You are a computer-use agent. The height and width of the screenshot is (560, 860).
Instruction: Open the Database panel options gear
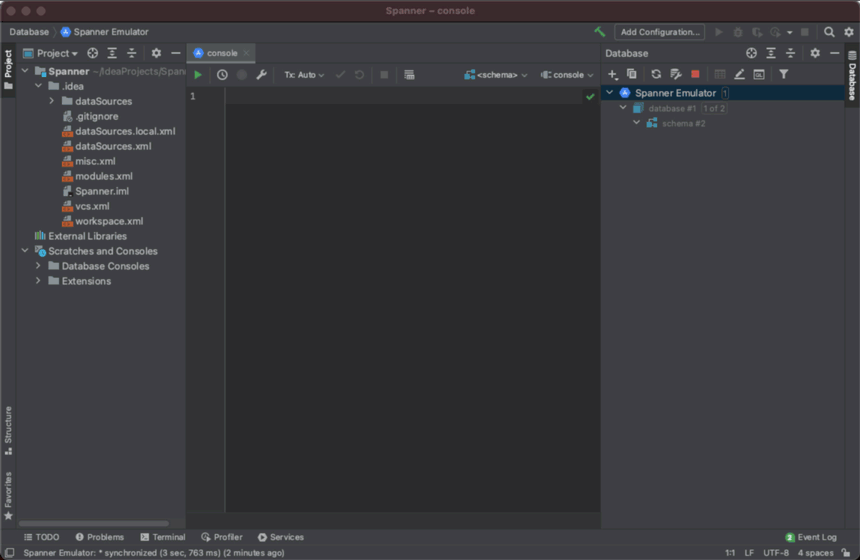pyautogui.click(x=815, y=53)
